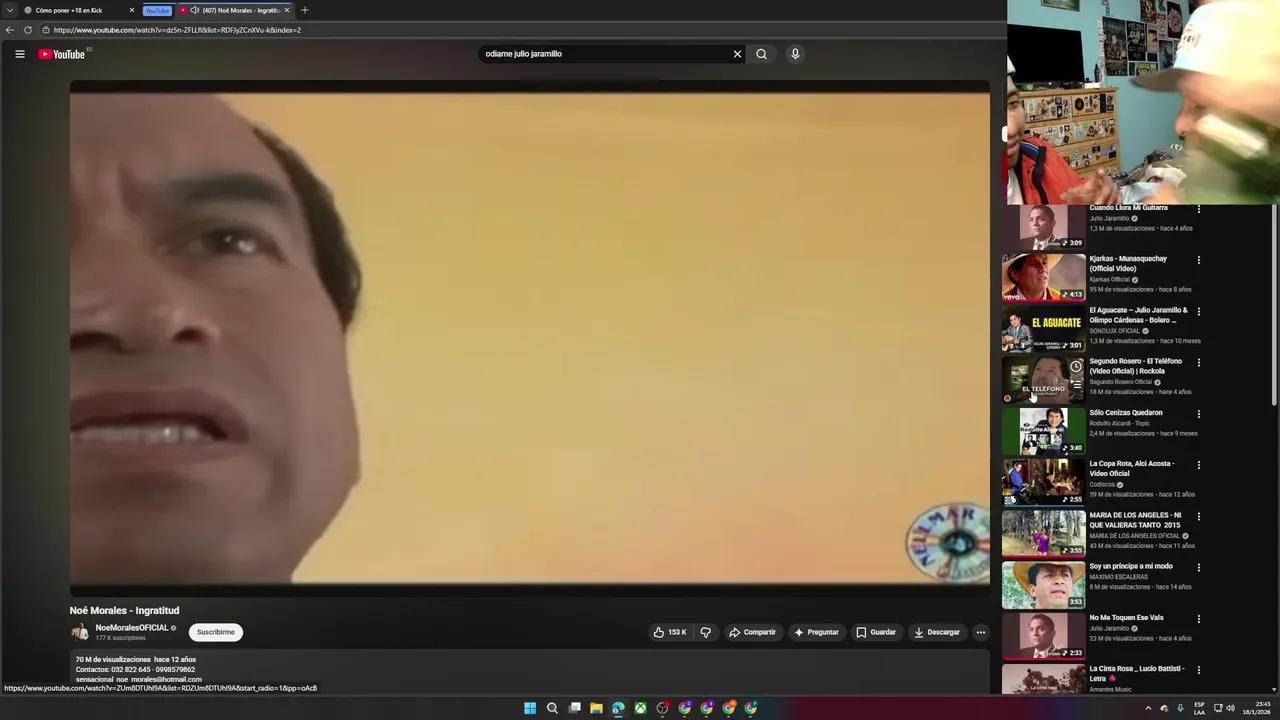The height and width of the screenshot is (720, 1280).
Task: Click the Suscribirme button
Action: (x=215, y=631)
